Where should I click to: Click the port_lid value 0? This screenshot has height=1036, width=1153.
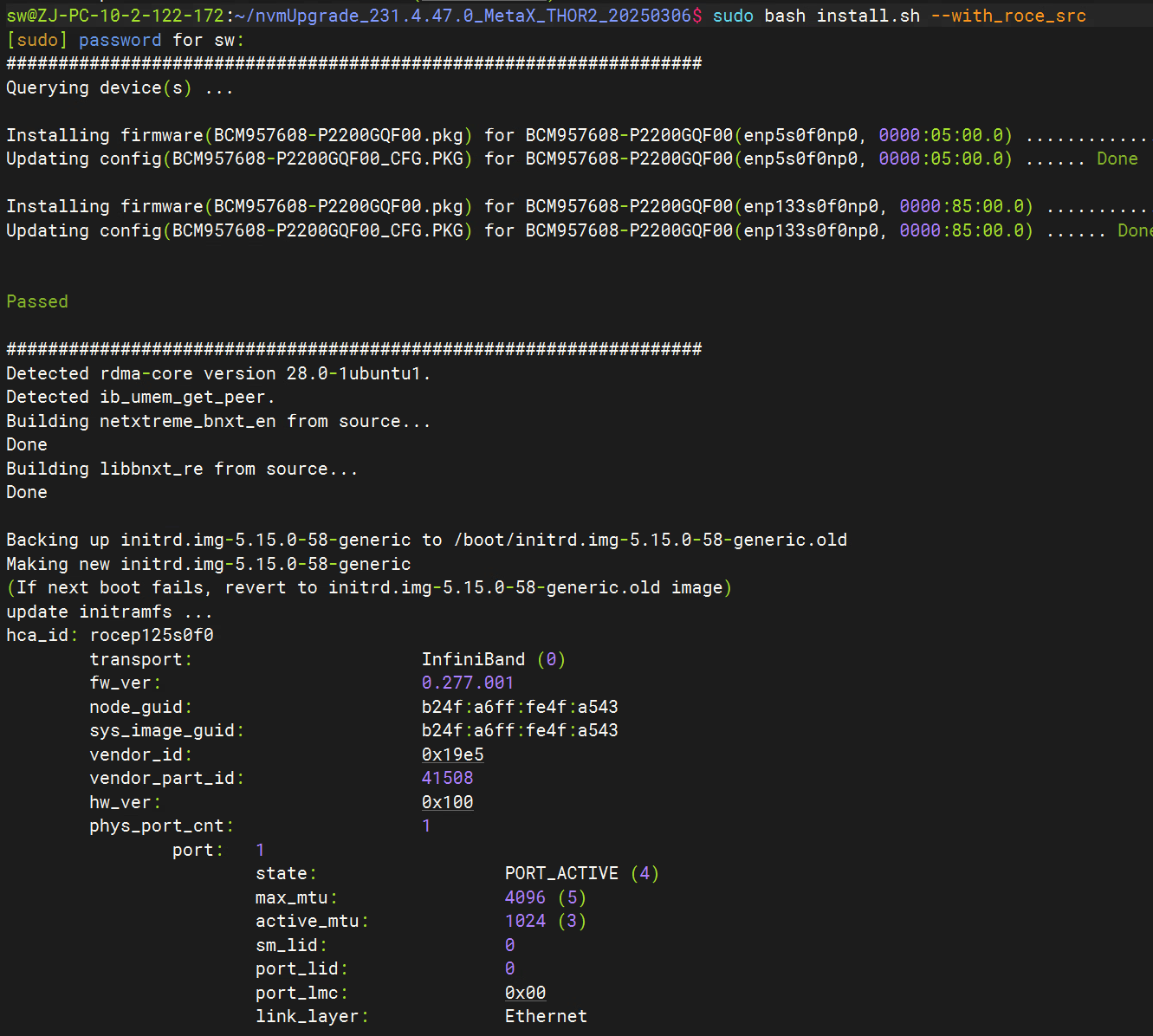[x=510, y=968]
